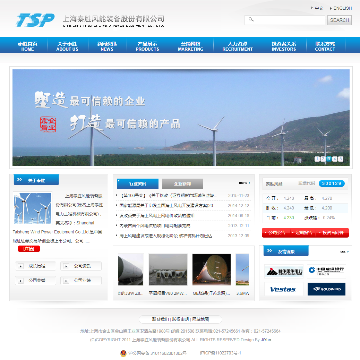This screenshot has height=360, width=360.
Task: Select the first banner slide indicator
Action: point(317,159)
